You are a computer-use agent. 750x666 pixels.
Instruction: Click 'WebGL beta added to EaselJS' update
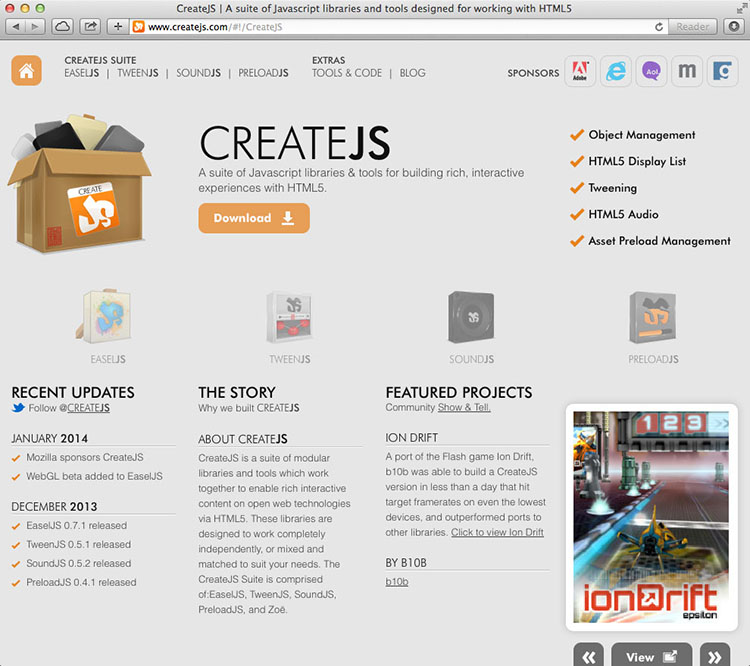pyautogui.click(x=94, y=476)
